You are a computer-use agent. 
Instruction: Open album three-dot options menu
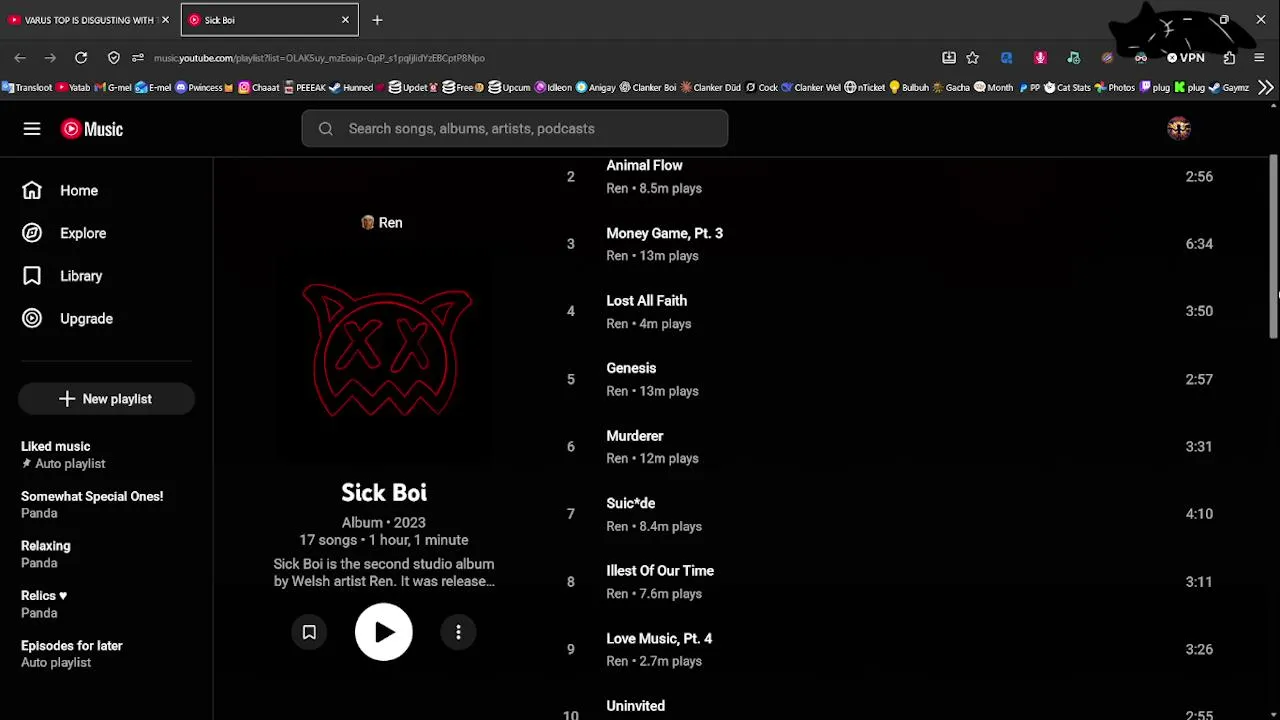(x=458, y=632)
